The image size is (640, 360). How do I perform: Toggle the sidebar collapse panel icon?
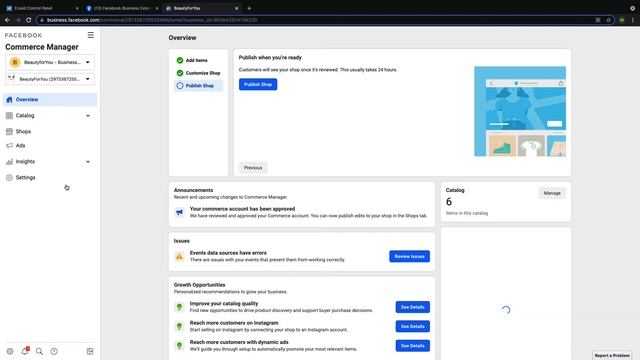click(x=90, y=351)
